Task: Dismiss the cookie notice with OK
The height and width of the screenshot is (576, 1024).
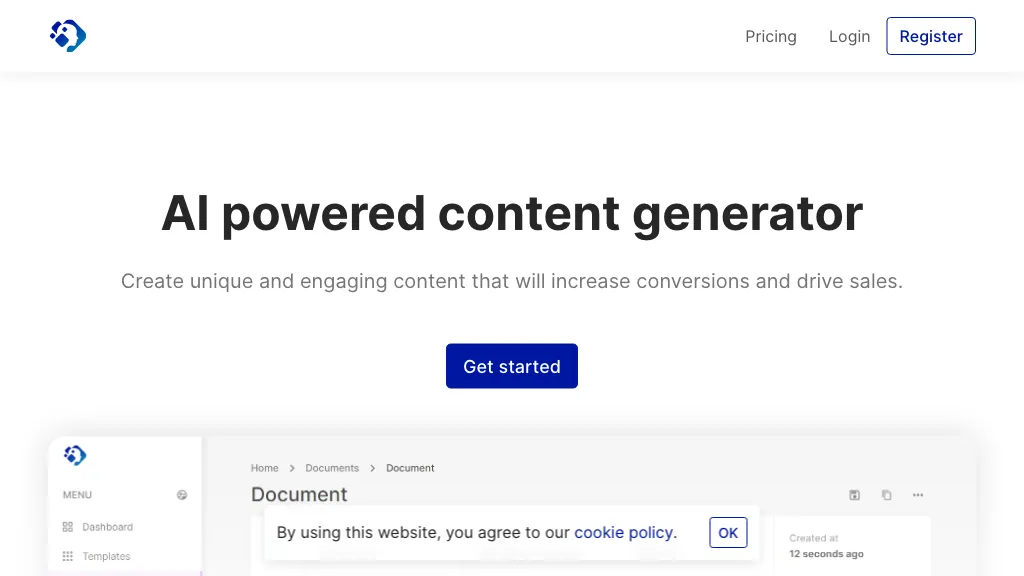Action: coord(728,533)
